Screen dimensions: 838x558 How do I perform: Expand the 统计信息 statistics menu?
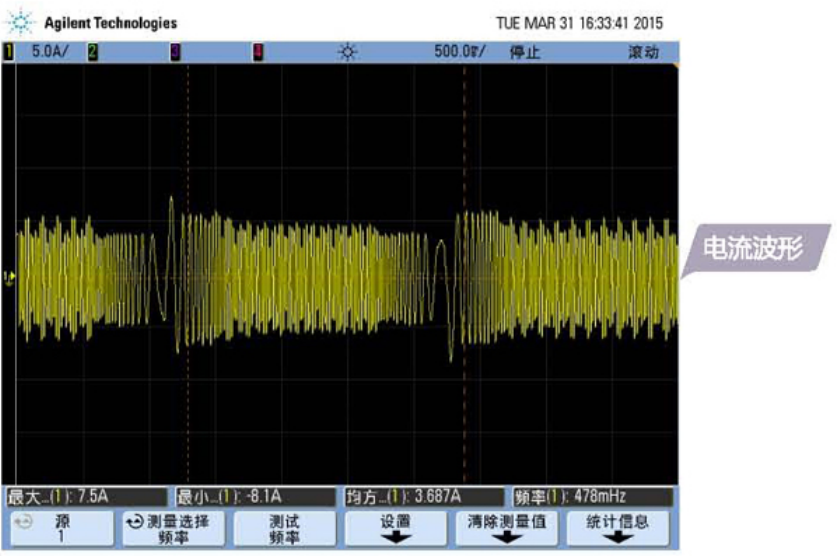click(618, 528)
